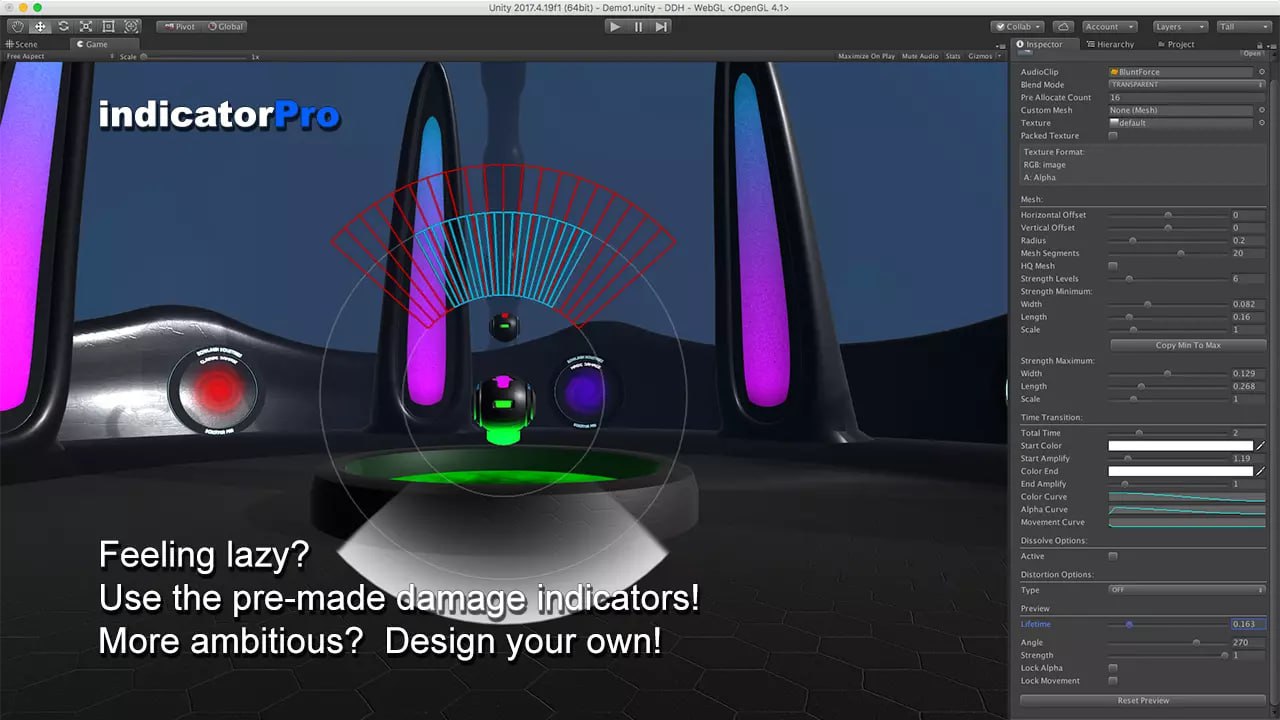
Task: Switch to the Scene tab
Action: click(22, 44)
